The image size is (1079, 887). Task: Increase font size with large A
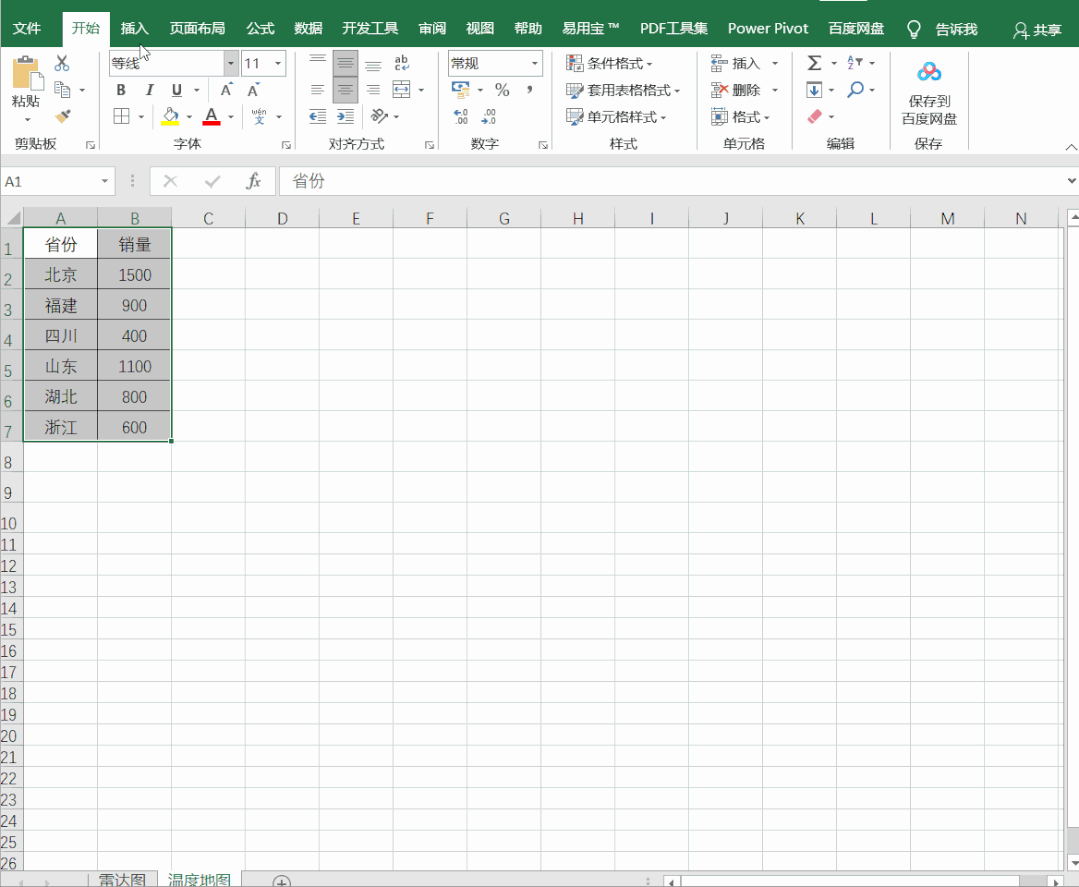pyautogui.click(x=226, y=90)
